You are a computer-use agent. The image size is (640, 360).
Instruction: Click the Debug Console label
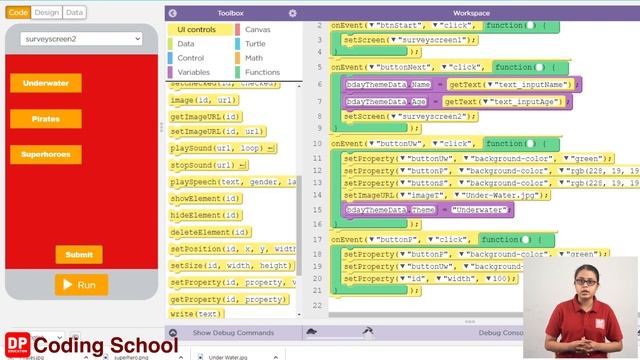click(x=501, y=333)
